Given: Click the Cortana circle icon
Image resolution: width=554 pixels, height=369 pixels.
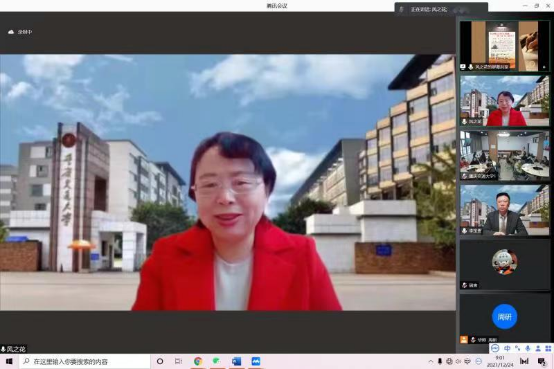Looking at the screenshot, I should (160, 361).
